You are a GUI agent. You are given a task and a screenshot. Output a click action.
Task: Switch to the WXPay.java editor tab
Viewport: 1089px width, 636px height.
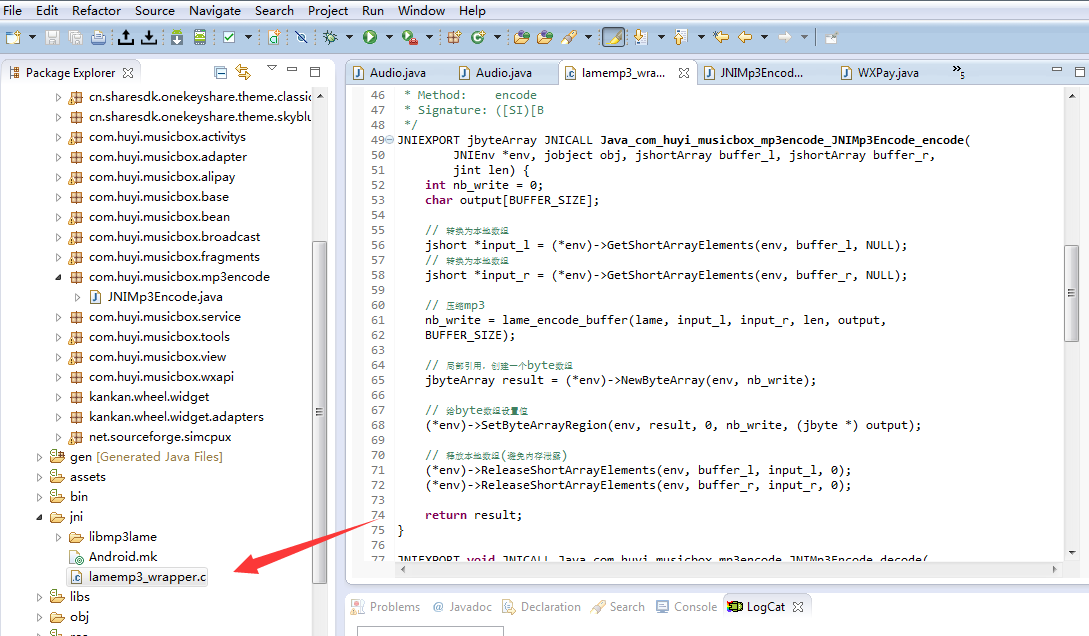pos(888,73)
